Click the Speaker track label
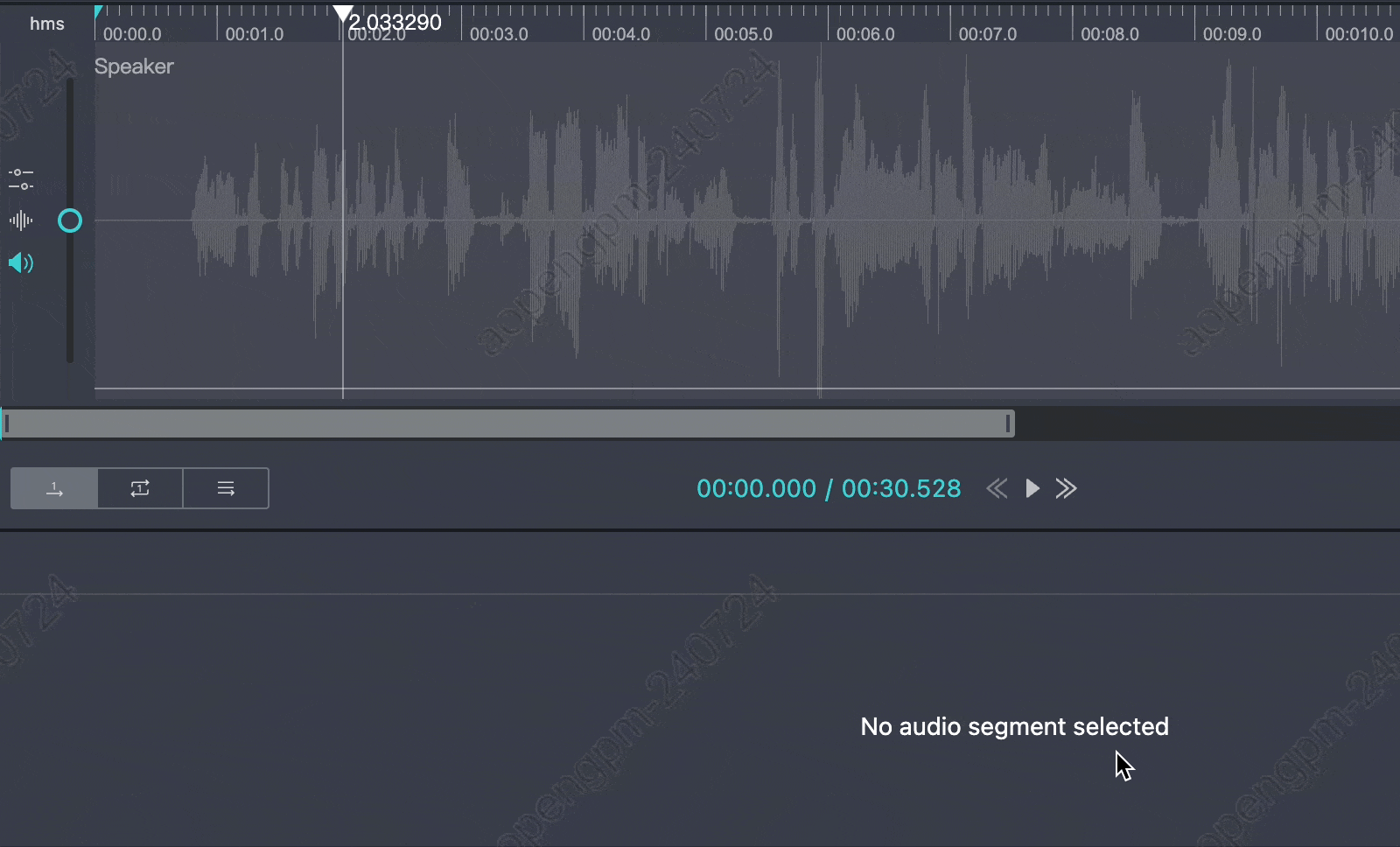1400x847 pixels. pyautogui.click(x=134, y=66)
